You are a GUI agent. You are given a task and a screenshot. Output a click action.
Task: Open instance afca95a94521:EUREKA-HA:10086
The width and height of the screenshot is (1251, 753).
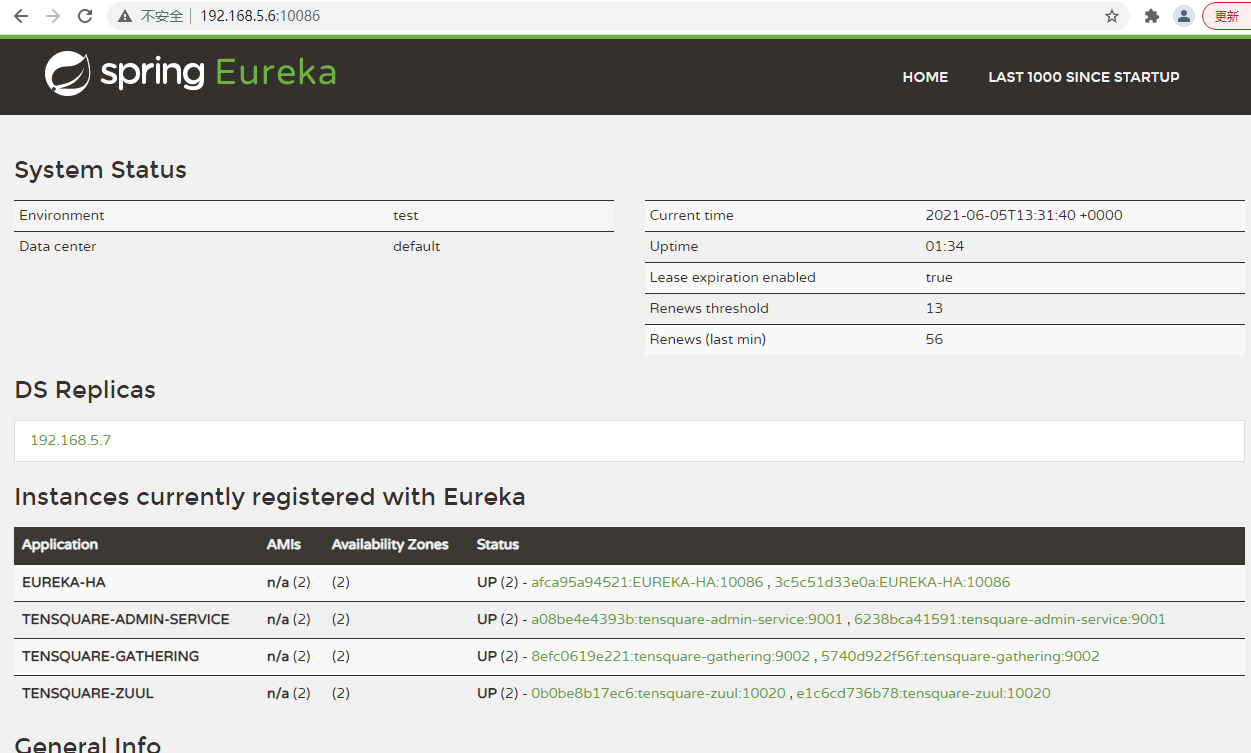click(647, 582)
